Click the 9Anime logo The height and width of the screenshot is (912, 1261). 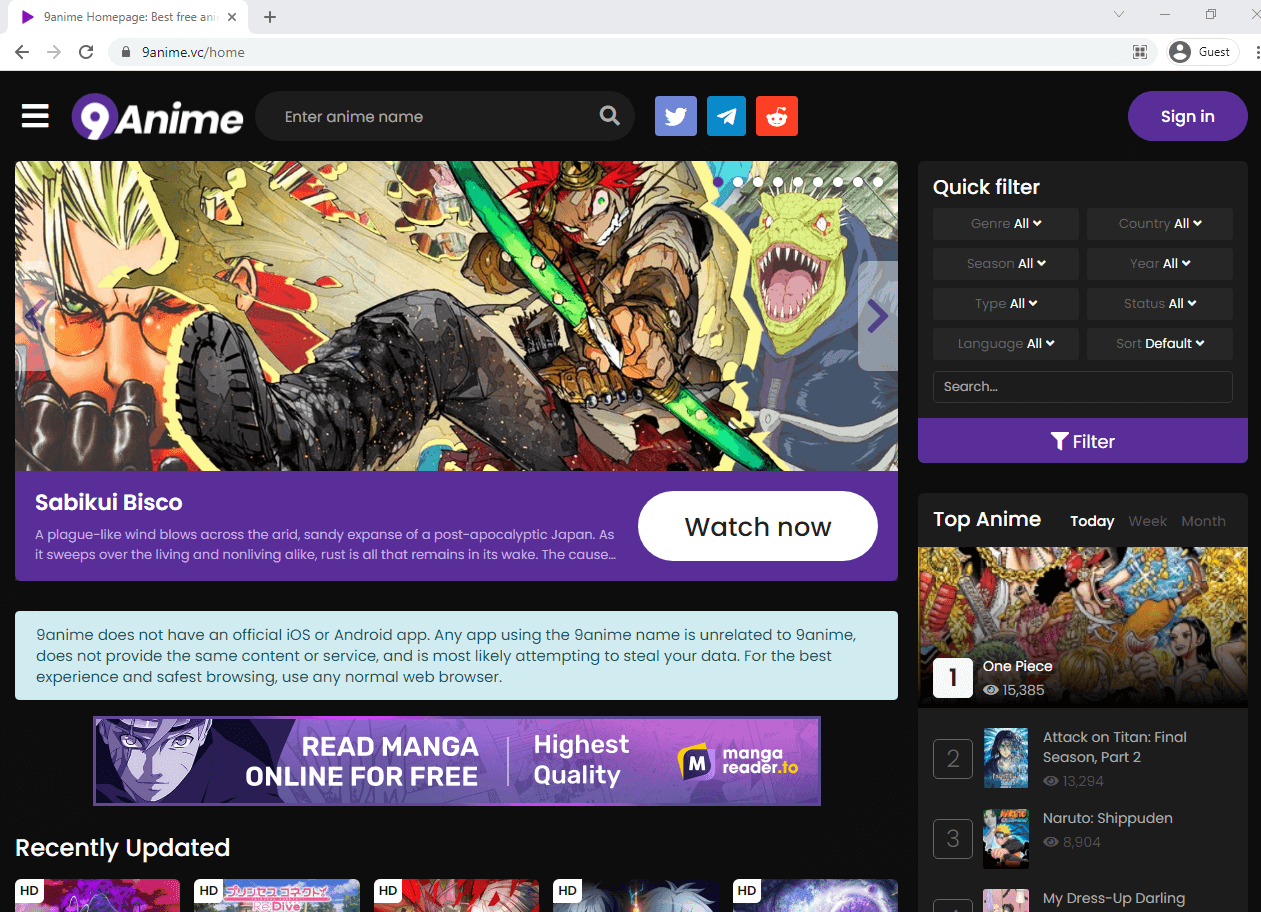point(157,117)
